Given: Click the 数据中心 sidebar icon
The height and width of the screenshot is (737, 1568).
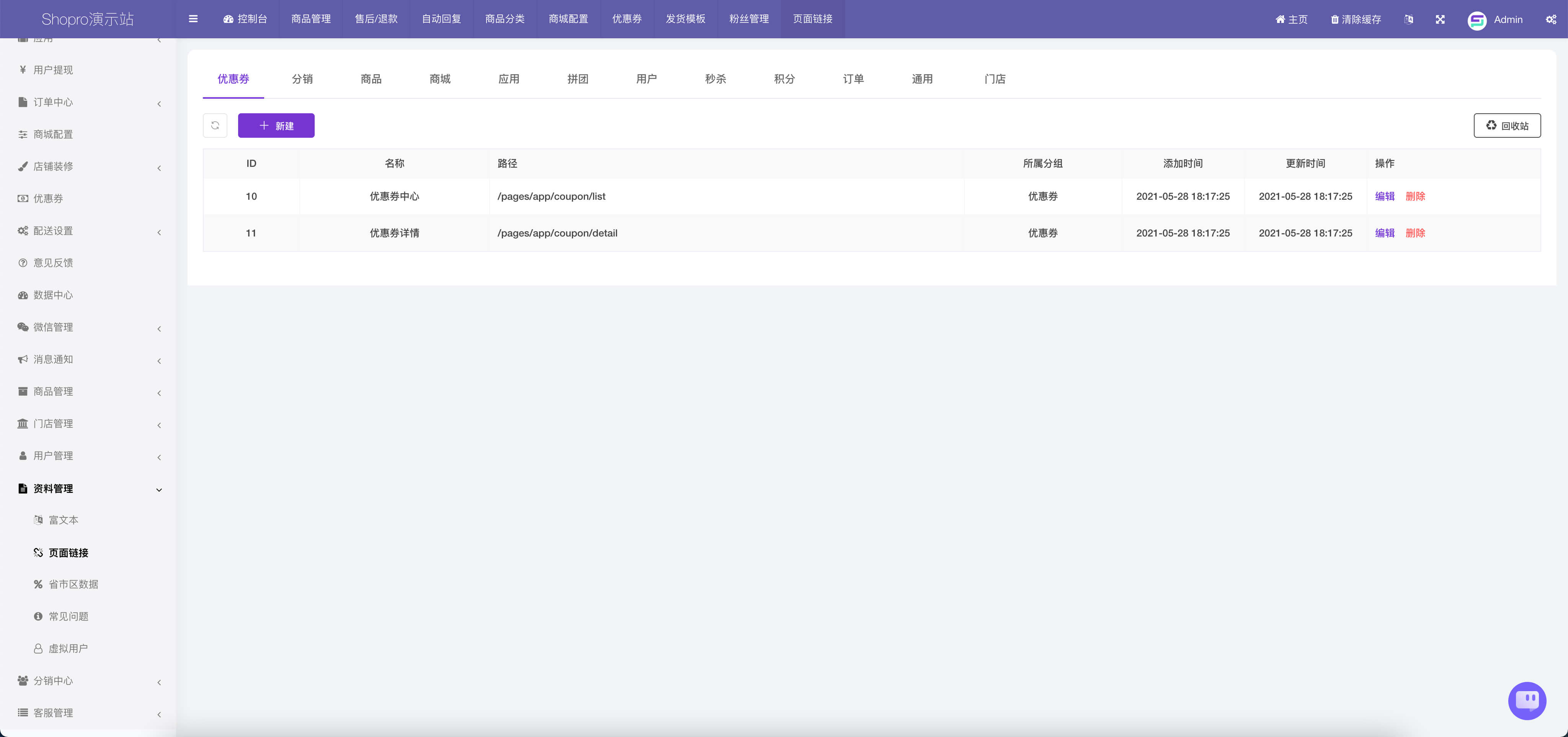Looking at the screenshot, I should click(22, 295).
